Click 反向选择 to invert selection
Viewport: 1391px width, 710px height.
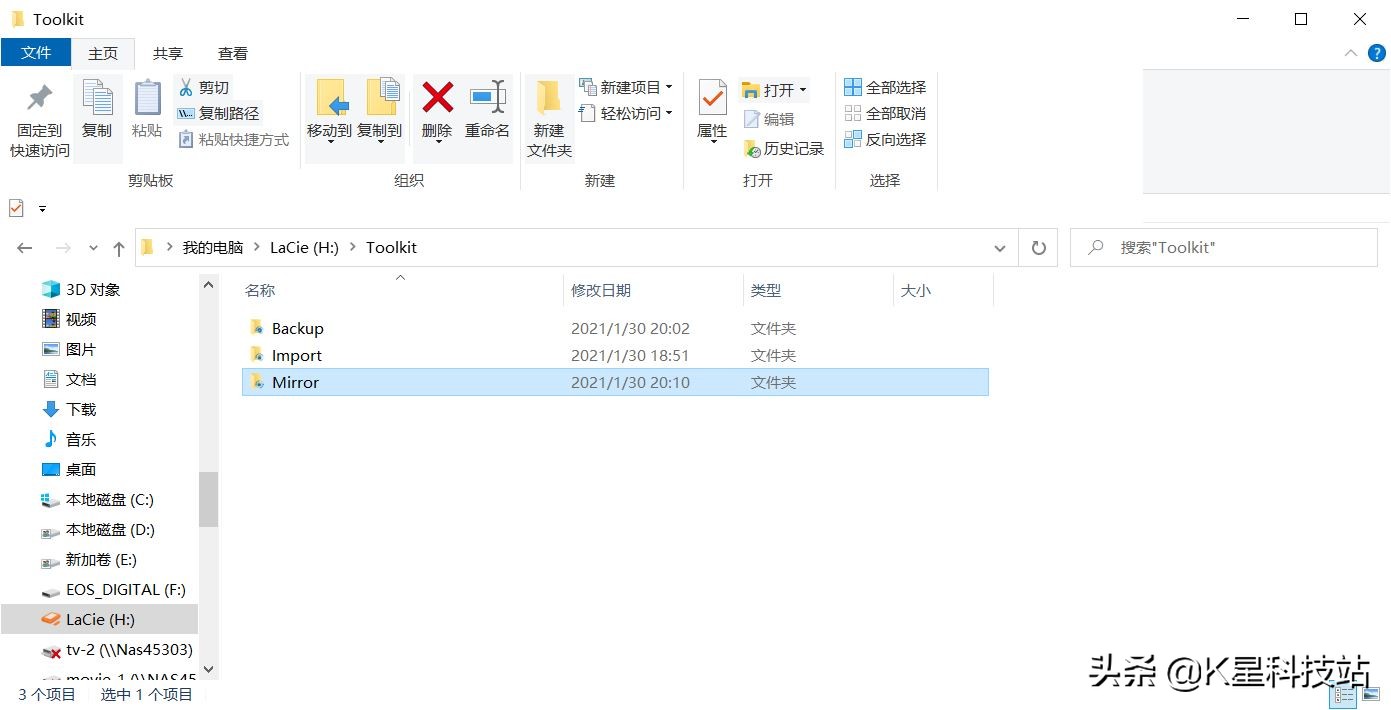coord(884,139)
